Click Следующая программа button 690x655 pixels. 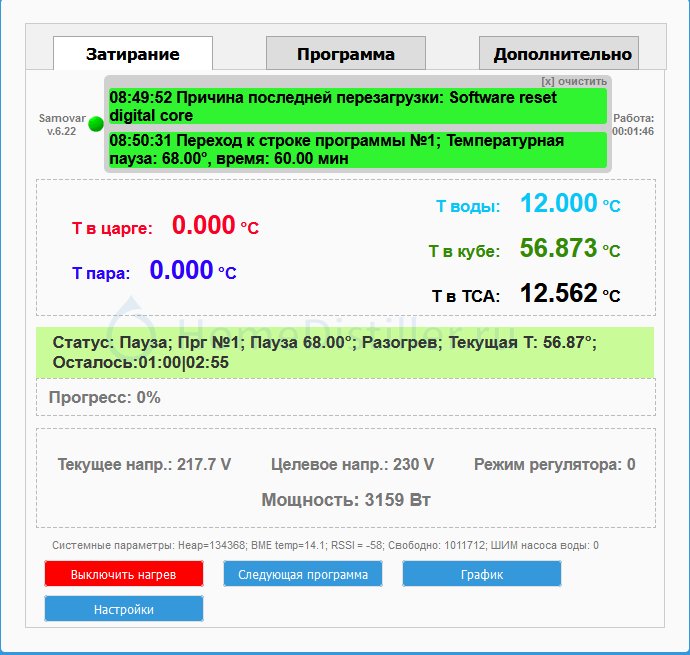click(303, 574)
